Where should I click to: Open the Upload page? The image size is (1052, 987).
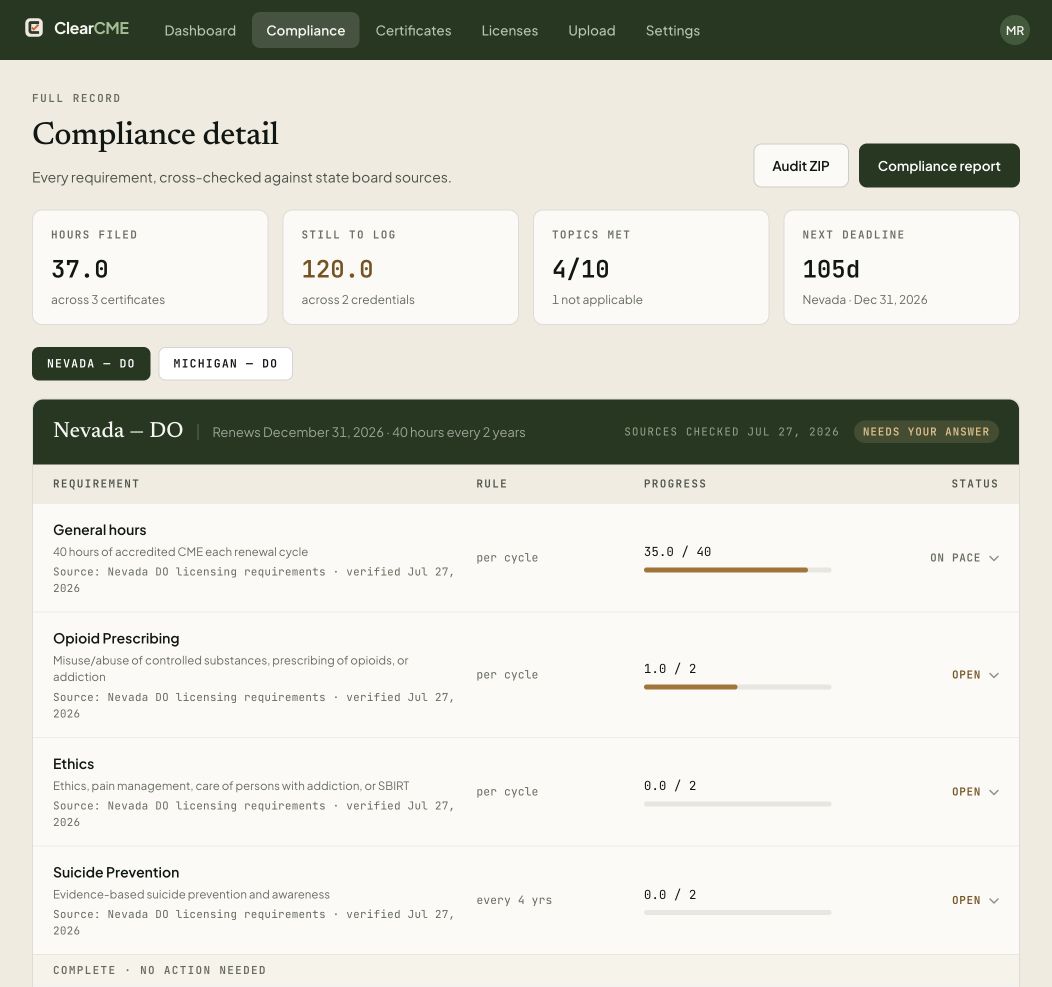pyautogui.click(x=592, y=30)
